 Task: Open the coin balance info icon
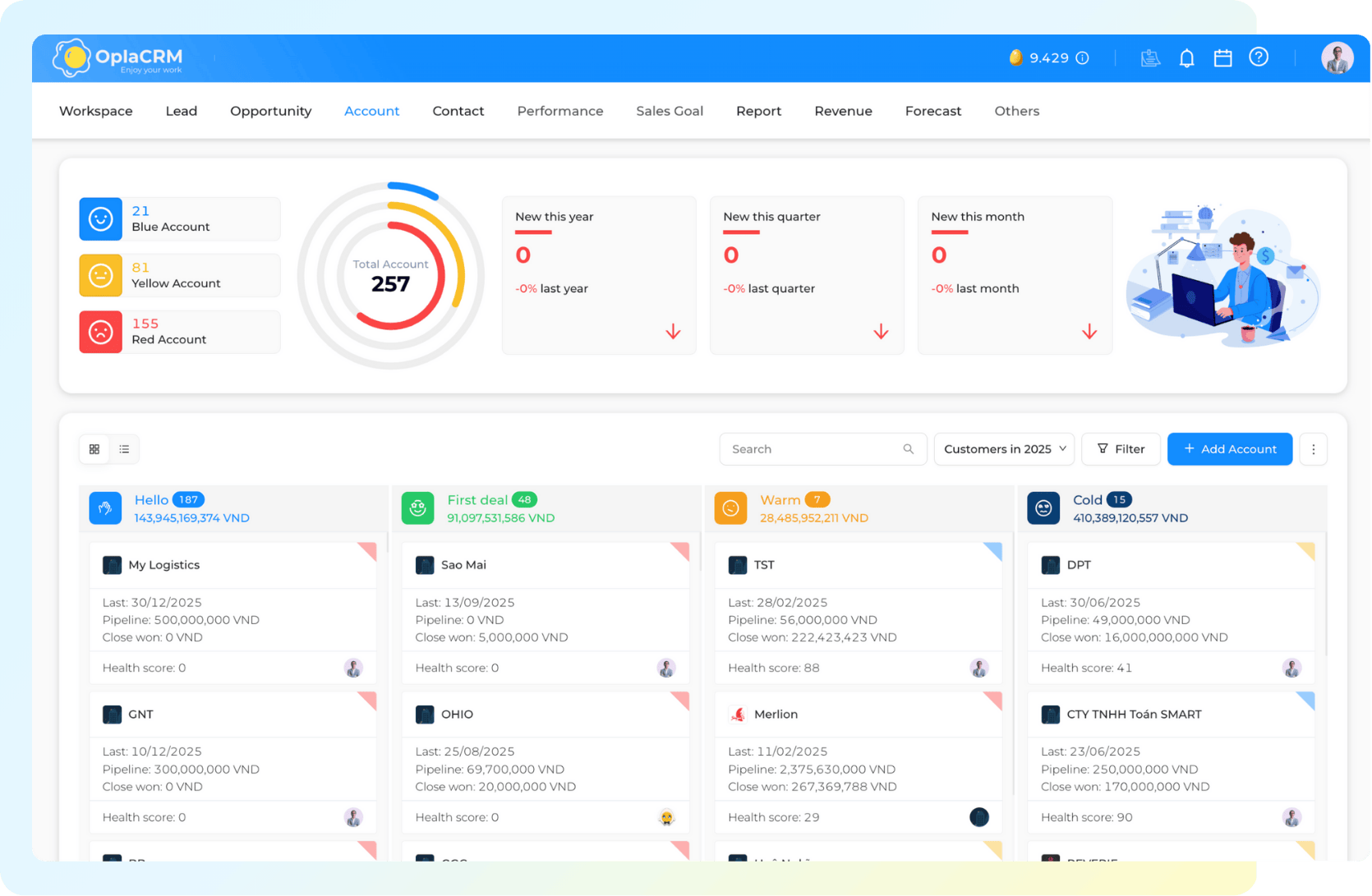click(x=1082, y=57)
